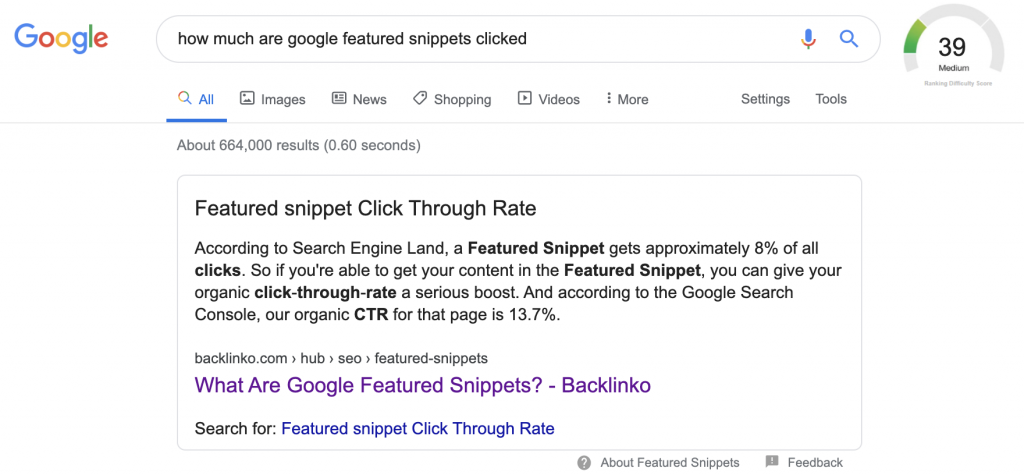Viewport: 1024px width, 475px height.
Task: Activate voice search microphone icon
Action: (x=808, y=39)
